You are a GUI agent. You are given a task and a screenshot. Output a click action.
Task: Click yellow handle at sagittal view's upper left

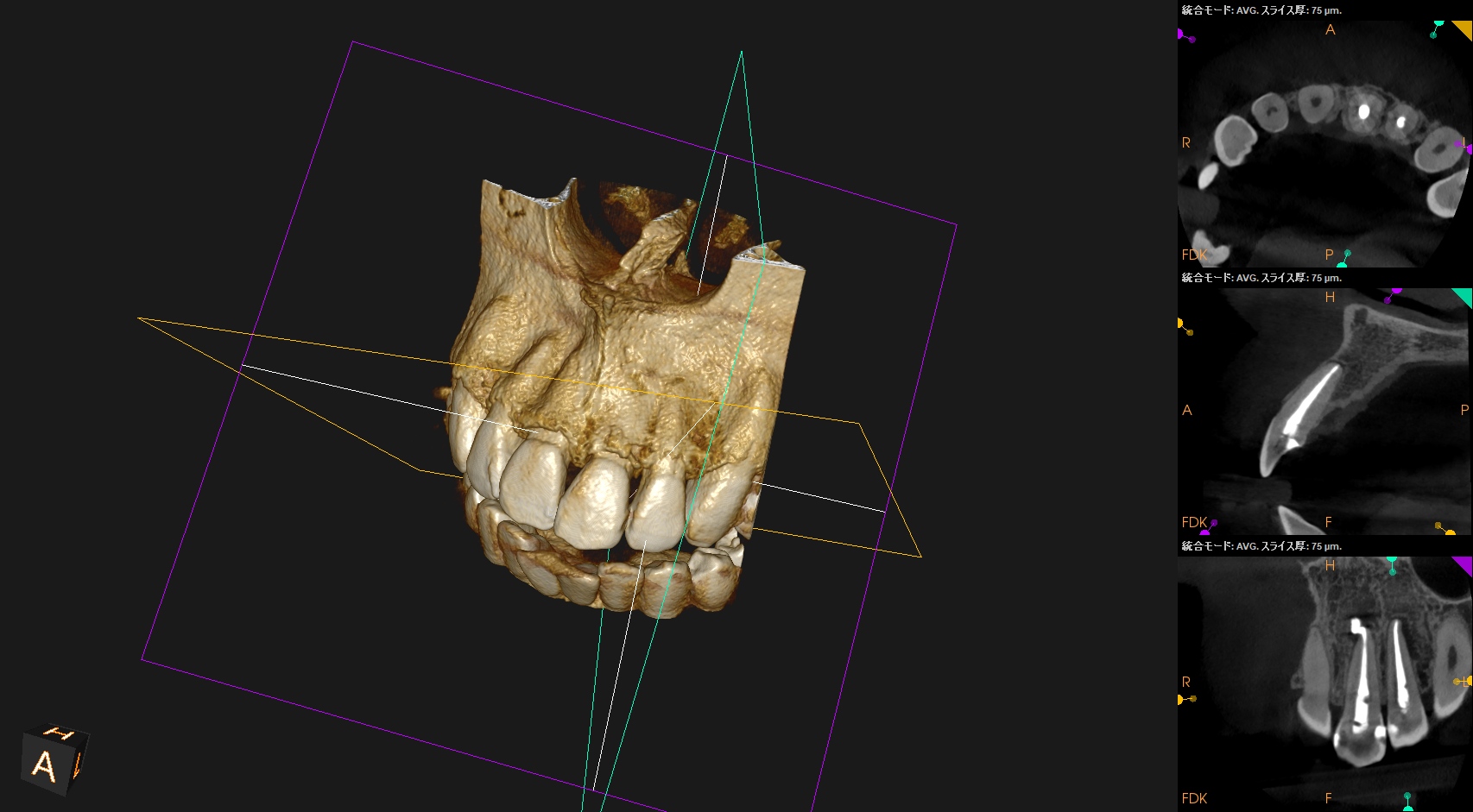[x=1184, y=326]
